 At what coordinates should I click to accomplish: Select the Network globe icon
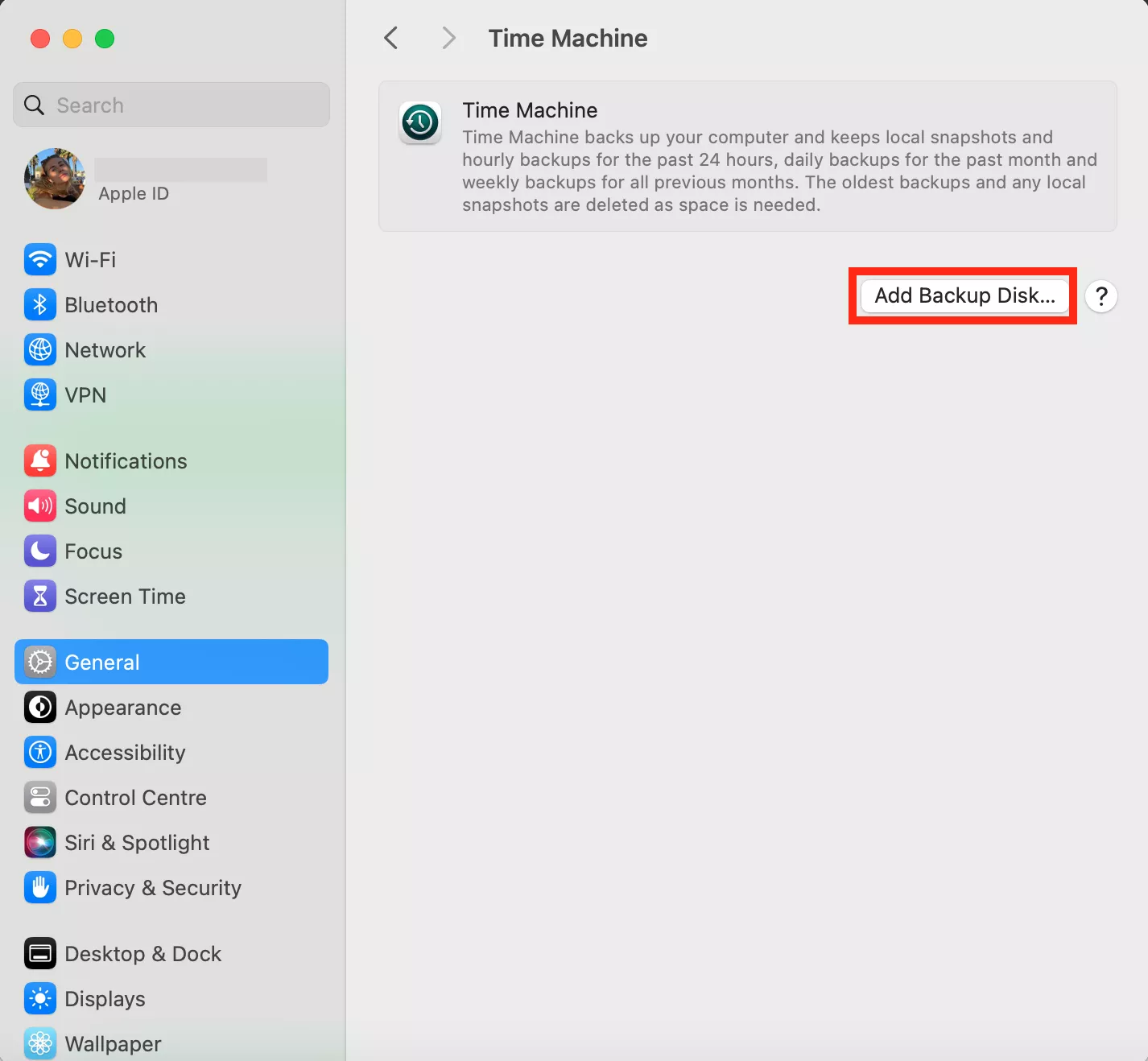point(40,349)
